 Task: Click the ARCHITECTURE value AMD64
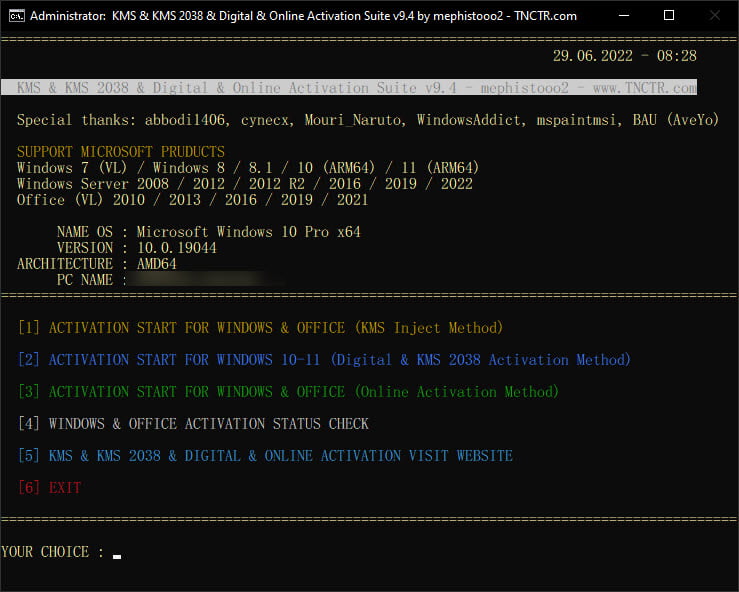pos(156,264)
